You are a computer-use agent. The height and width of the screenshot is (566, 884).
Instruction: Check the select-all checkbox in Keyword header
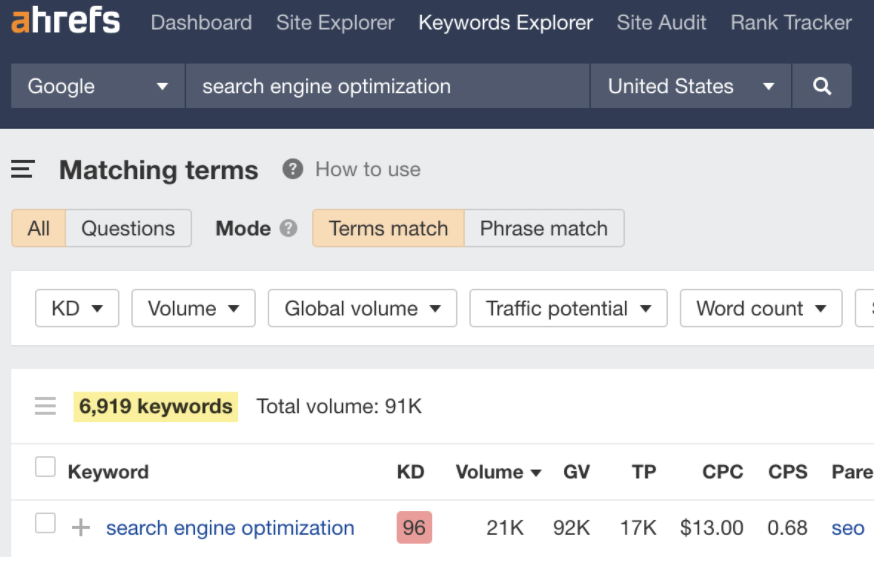click(45, 468)
